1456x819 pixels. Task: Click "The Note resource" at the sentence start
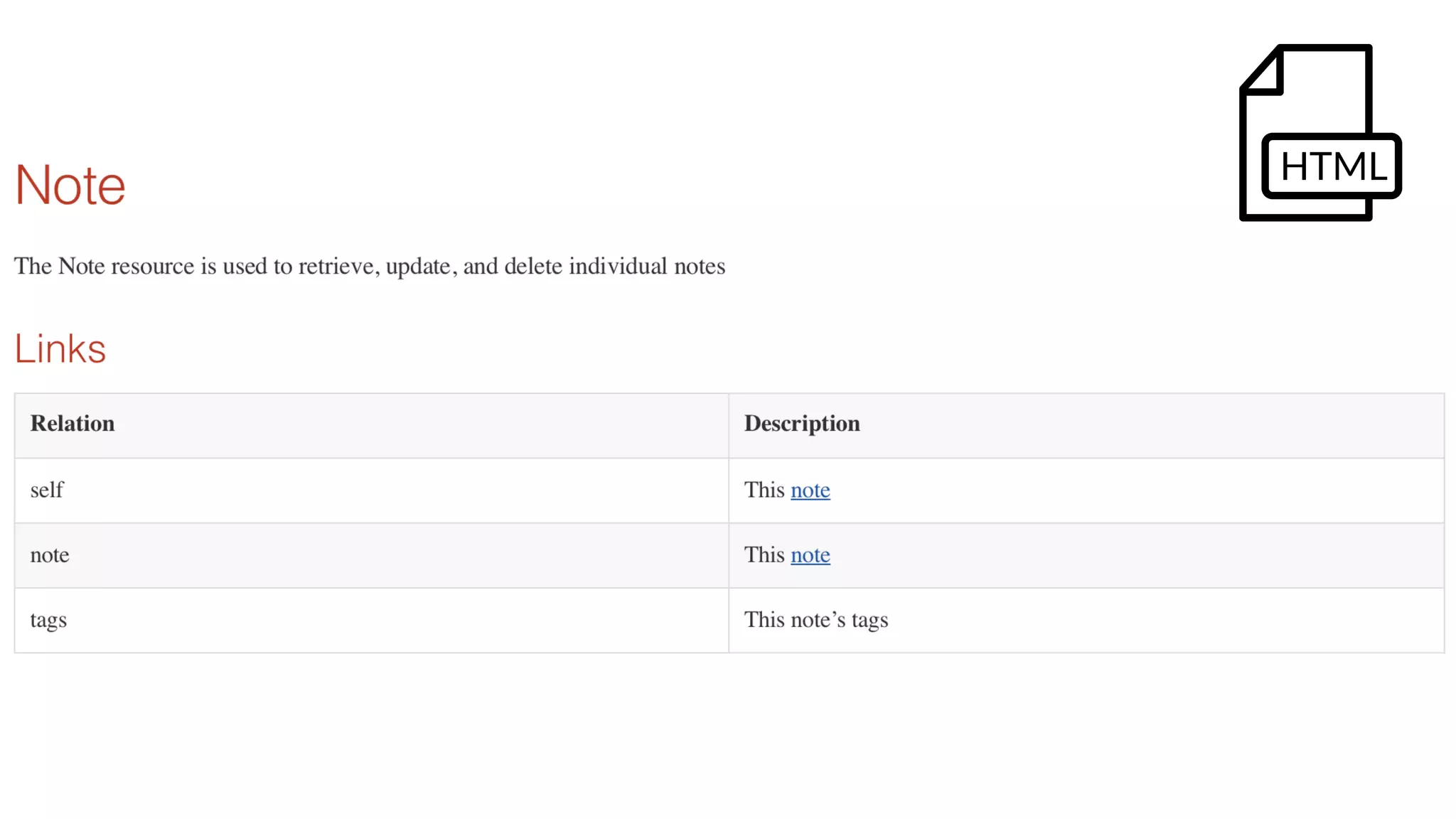pos(104,267)
